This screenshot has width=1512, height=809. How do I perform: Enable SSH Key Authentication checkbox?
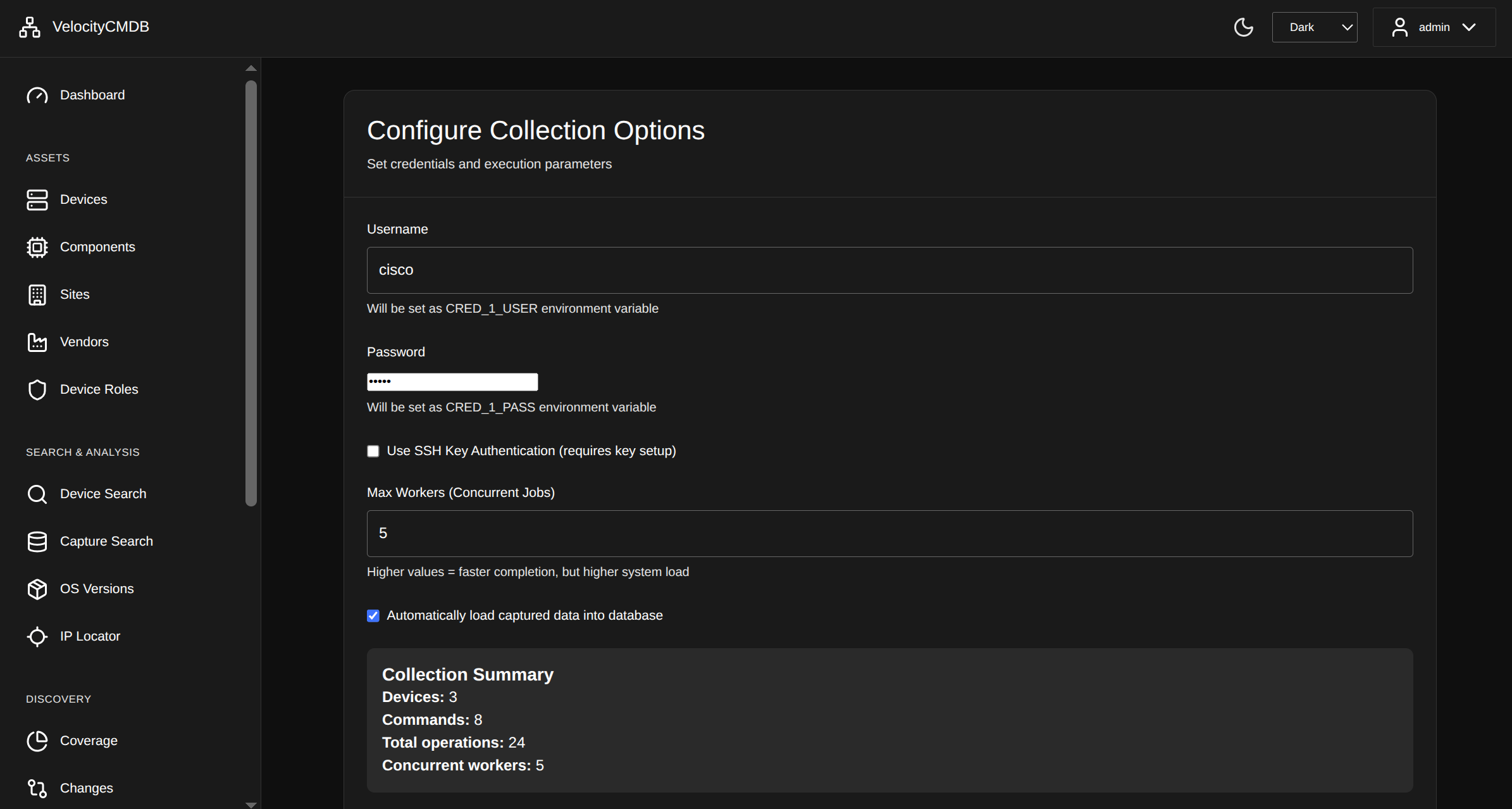373,451
